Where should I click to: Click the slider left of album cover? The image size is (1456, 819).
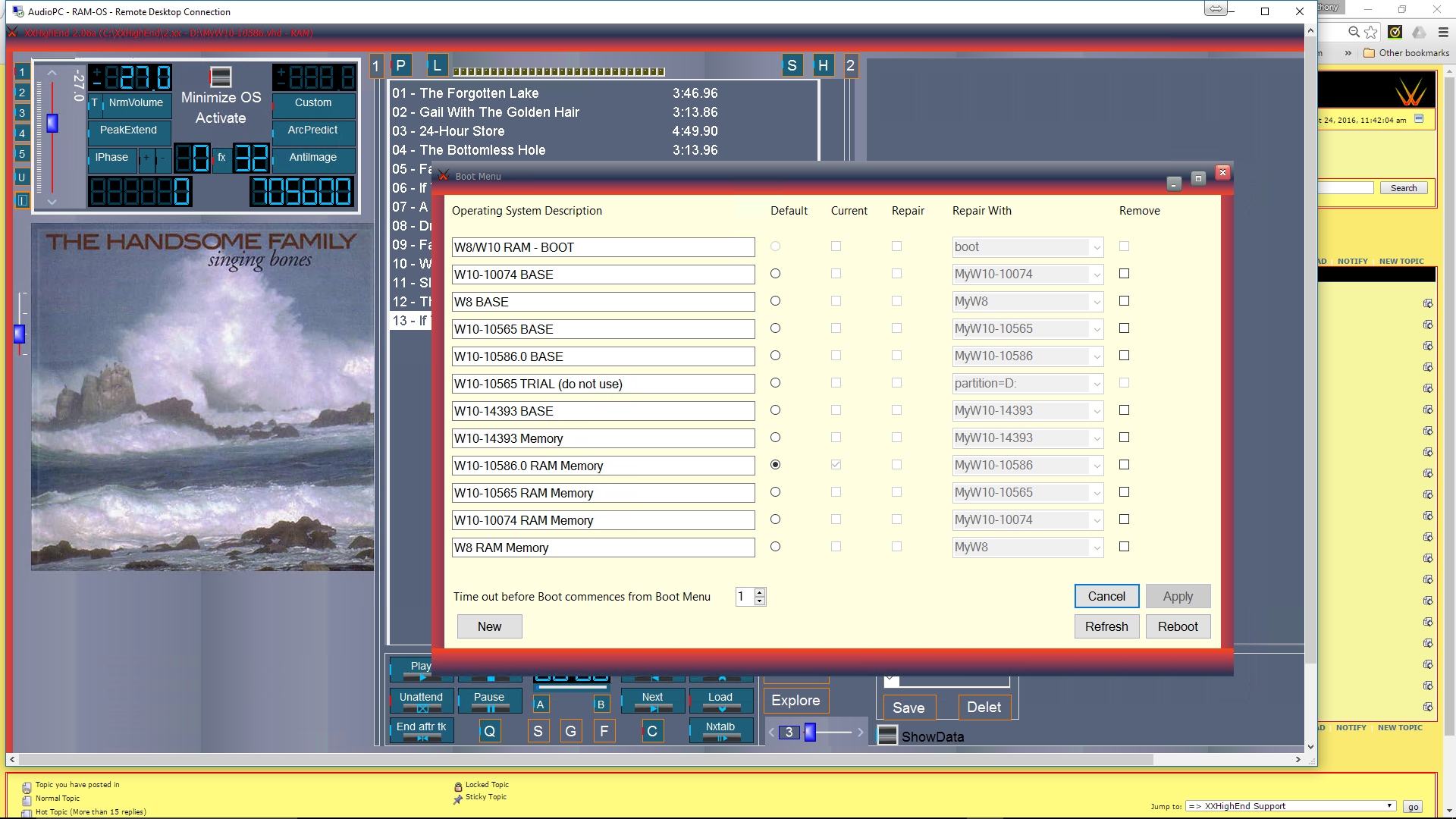click(20, 334)
